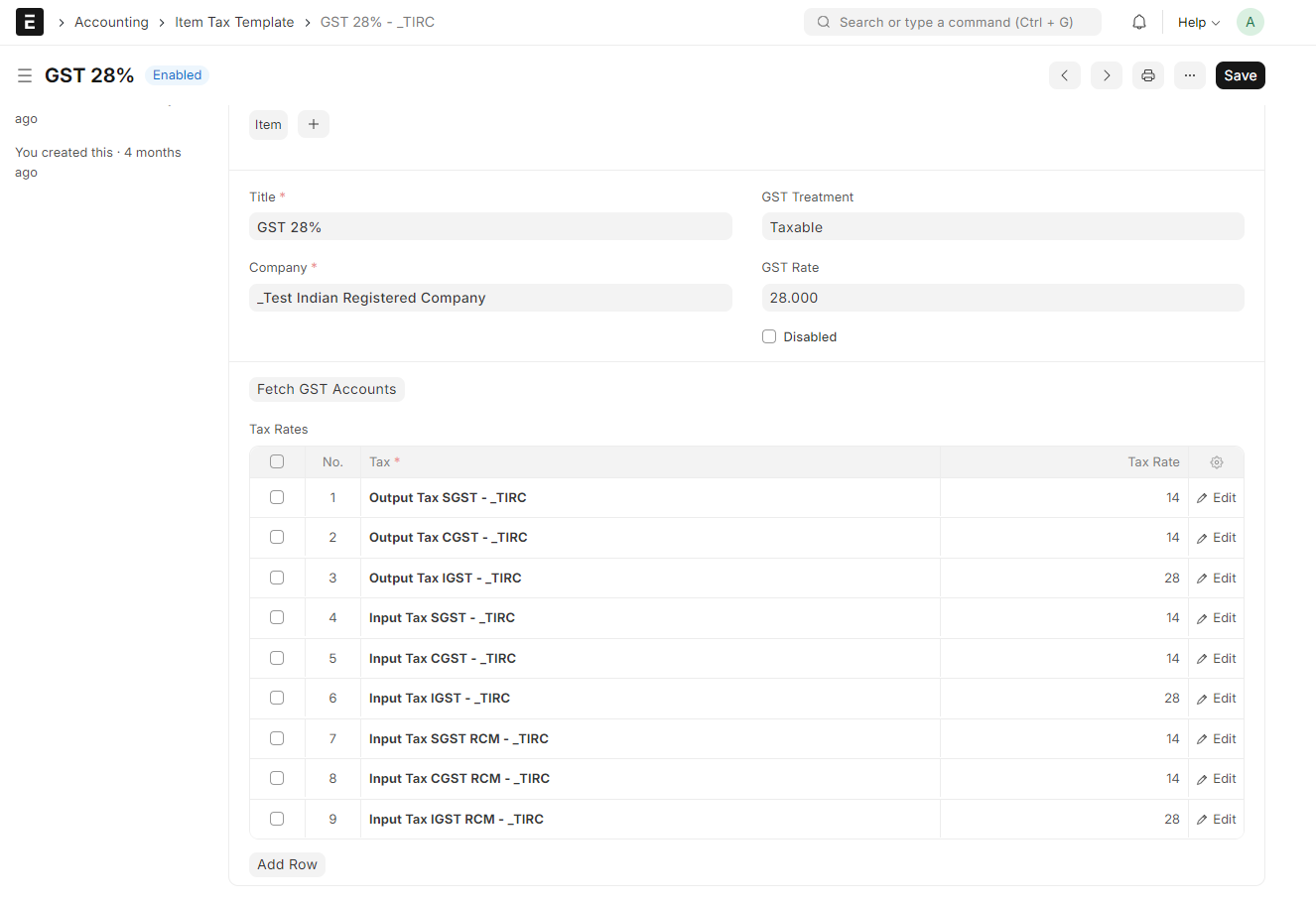The height and width of the screenshot is (905, 1316).
Task: Select Input Tax IGST - _TIRC cell
Action: (650, 699)
